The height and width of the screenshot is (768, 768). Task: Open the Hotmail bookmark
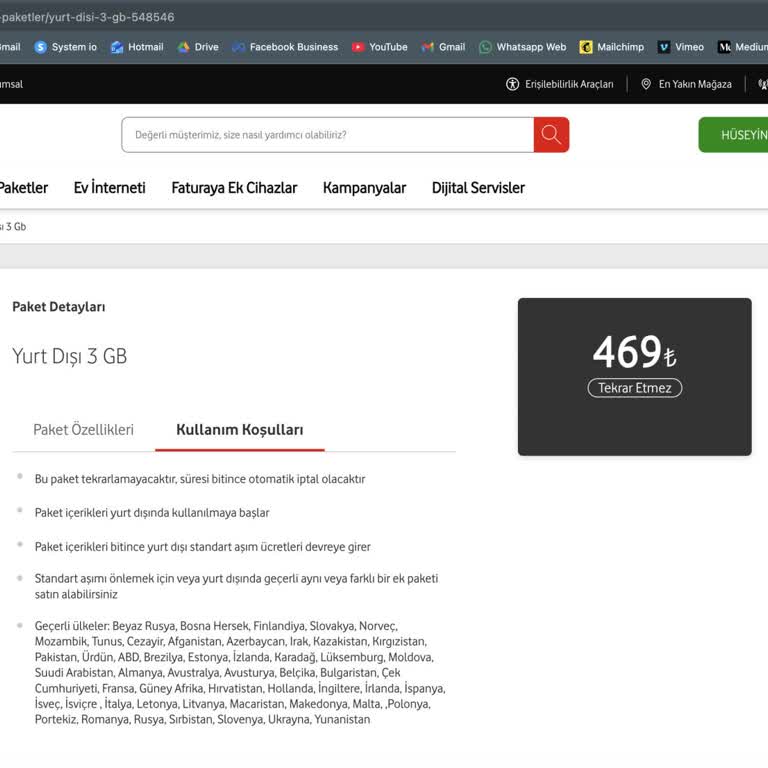pos(137,47)
